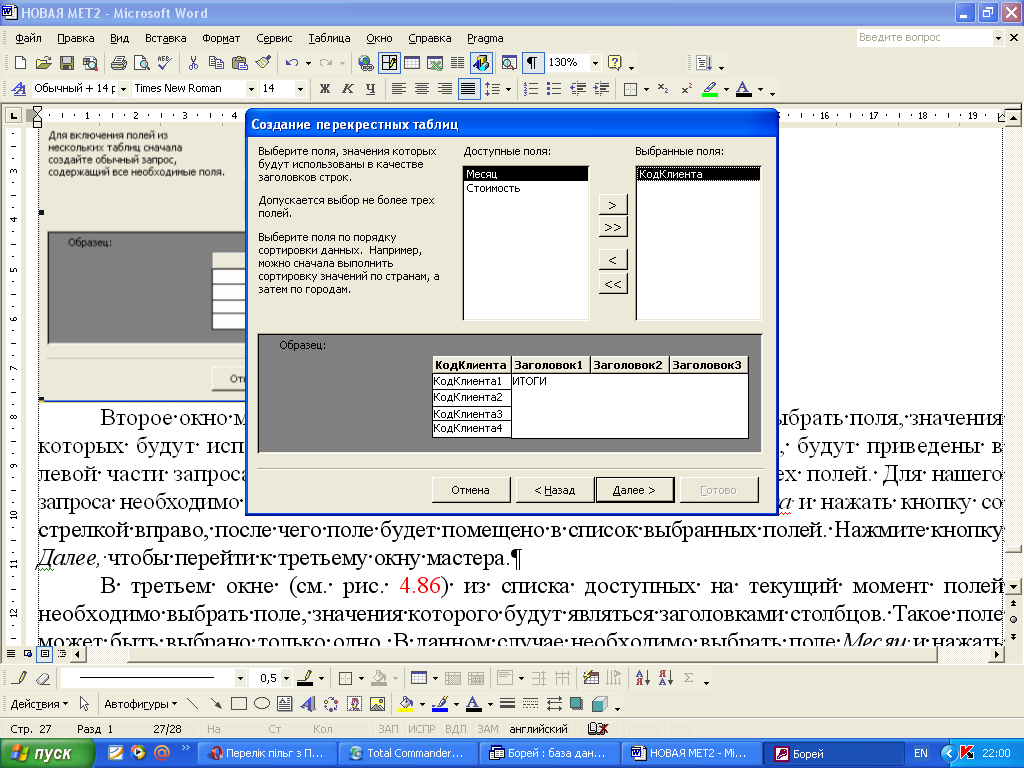This screenshot has width=1024, height=768.
Task: Apply the font color 'A' swatch
Action: click(743, 89)
